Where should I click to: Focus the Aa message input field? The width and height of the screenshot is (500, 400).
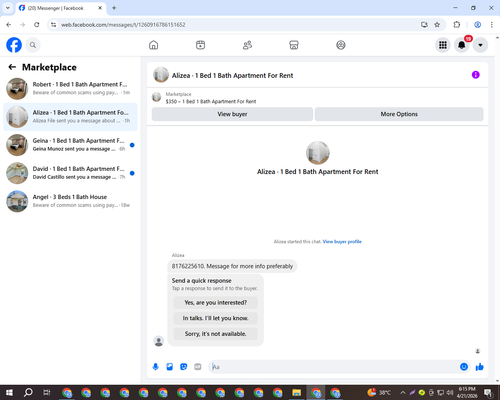tap(334, 367)
